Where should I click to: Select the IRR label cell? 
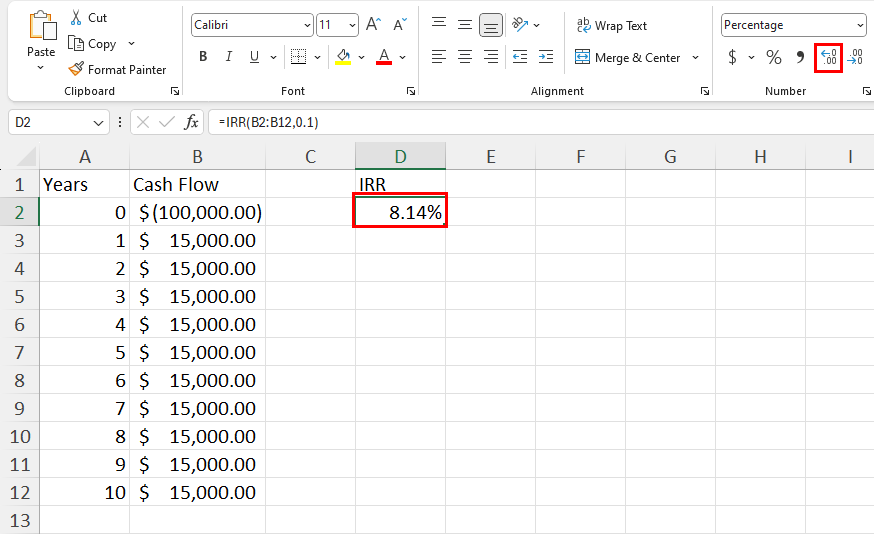[400, 185]
